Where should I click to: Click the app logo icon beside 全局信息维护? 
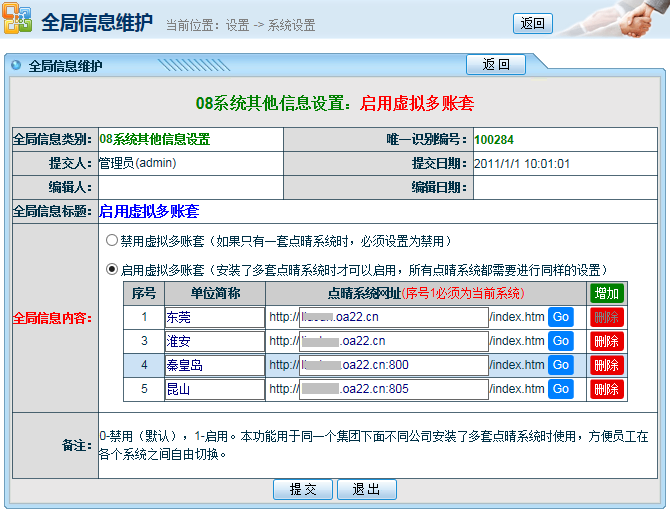point(17,21)
